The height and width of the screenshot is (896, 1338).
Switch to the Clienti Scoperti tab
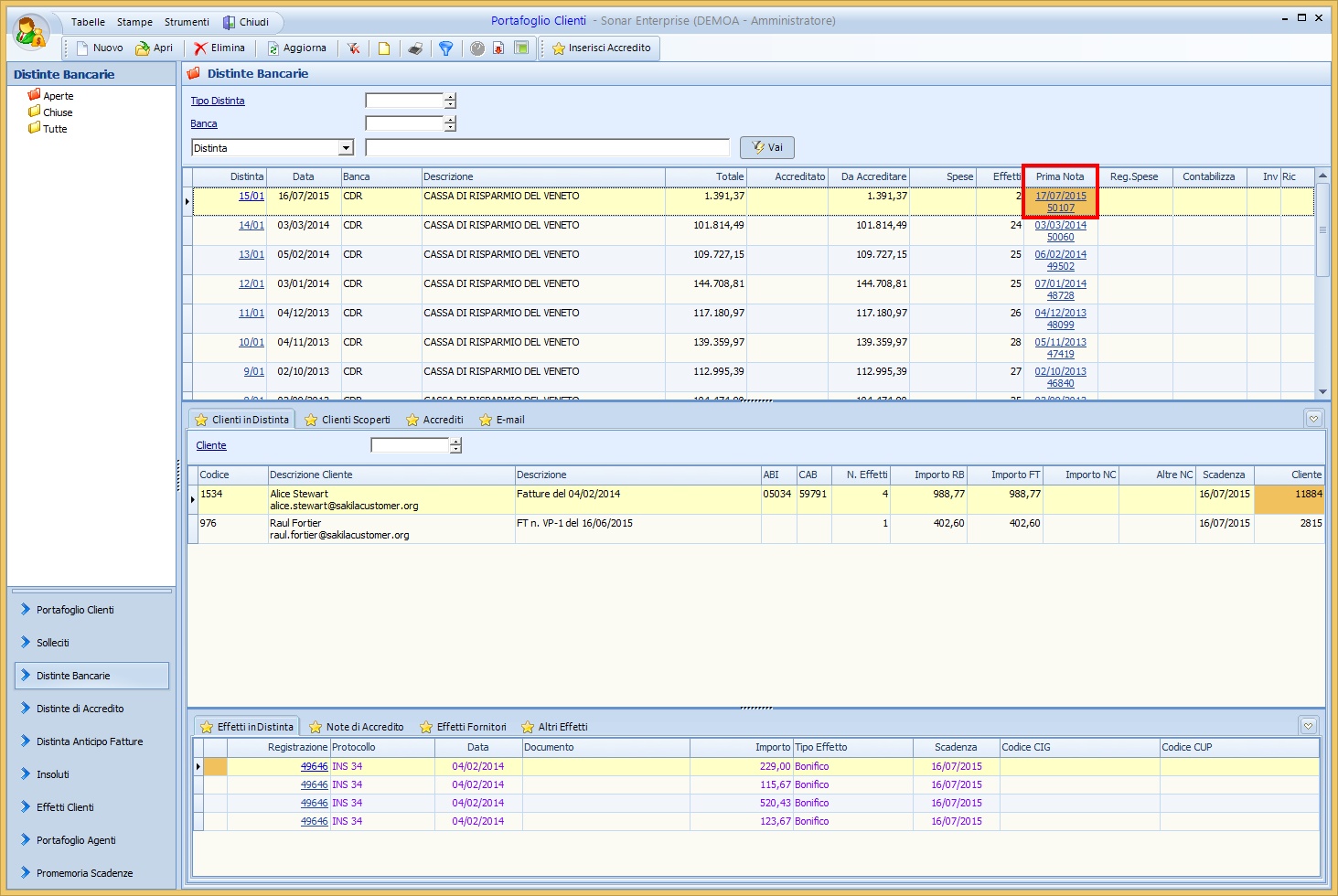(348, 421)
